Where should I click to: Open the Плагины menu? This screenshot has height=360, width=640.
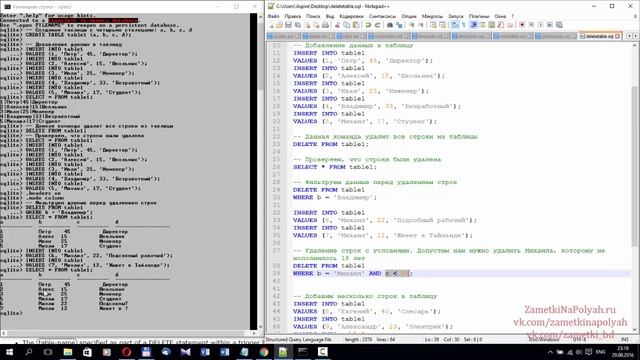[x=479, y=16]
